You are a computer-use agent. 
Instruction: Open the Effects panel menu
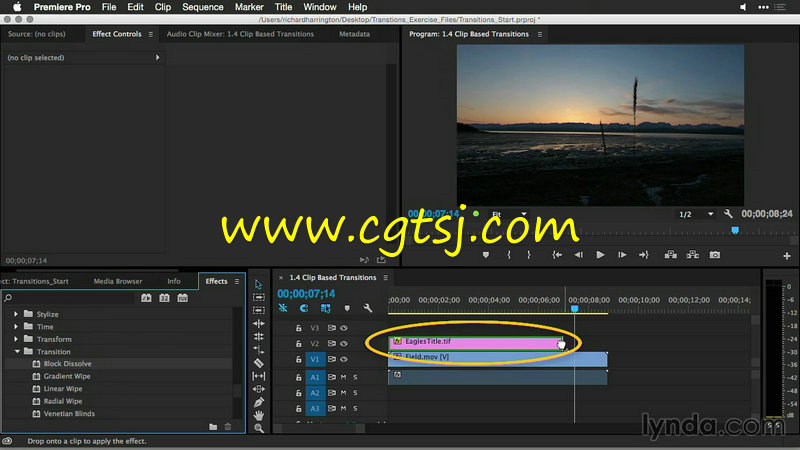click(x=237, y=281)
